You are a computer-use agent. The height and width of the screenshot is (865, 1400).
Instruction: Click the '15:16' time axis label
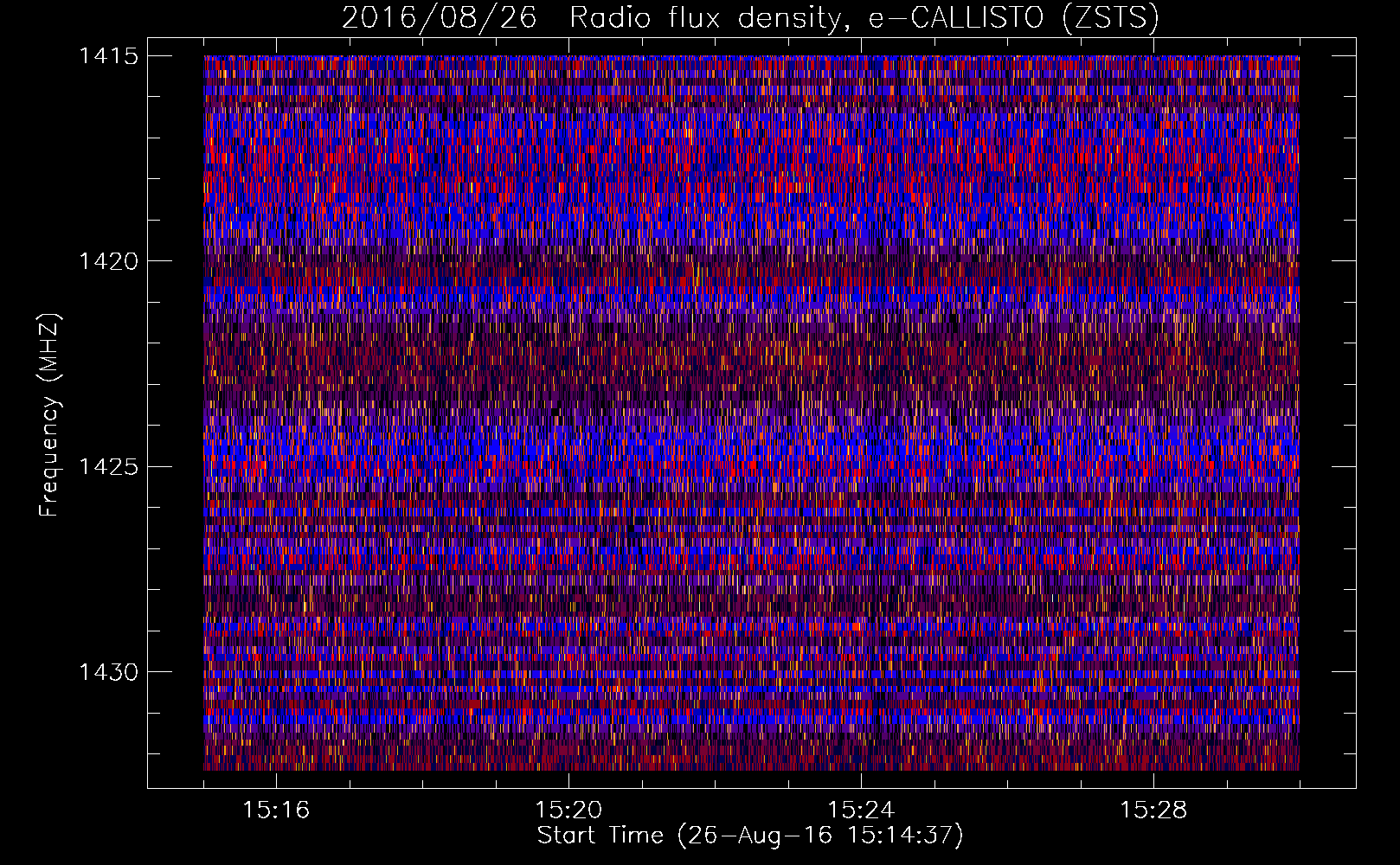[276, 811]
